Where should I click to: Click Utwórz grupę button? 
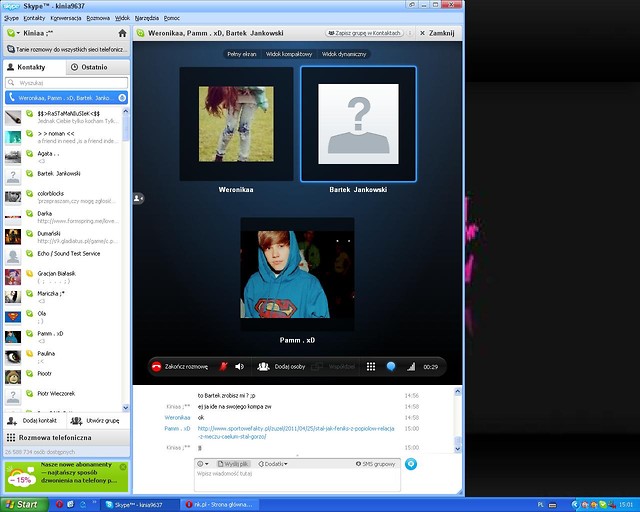(95, 421)
